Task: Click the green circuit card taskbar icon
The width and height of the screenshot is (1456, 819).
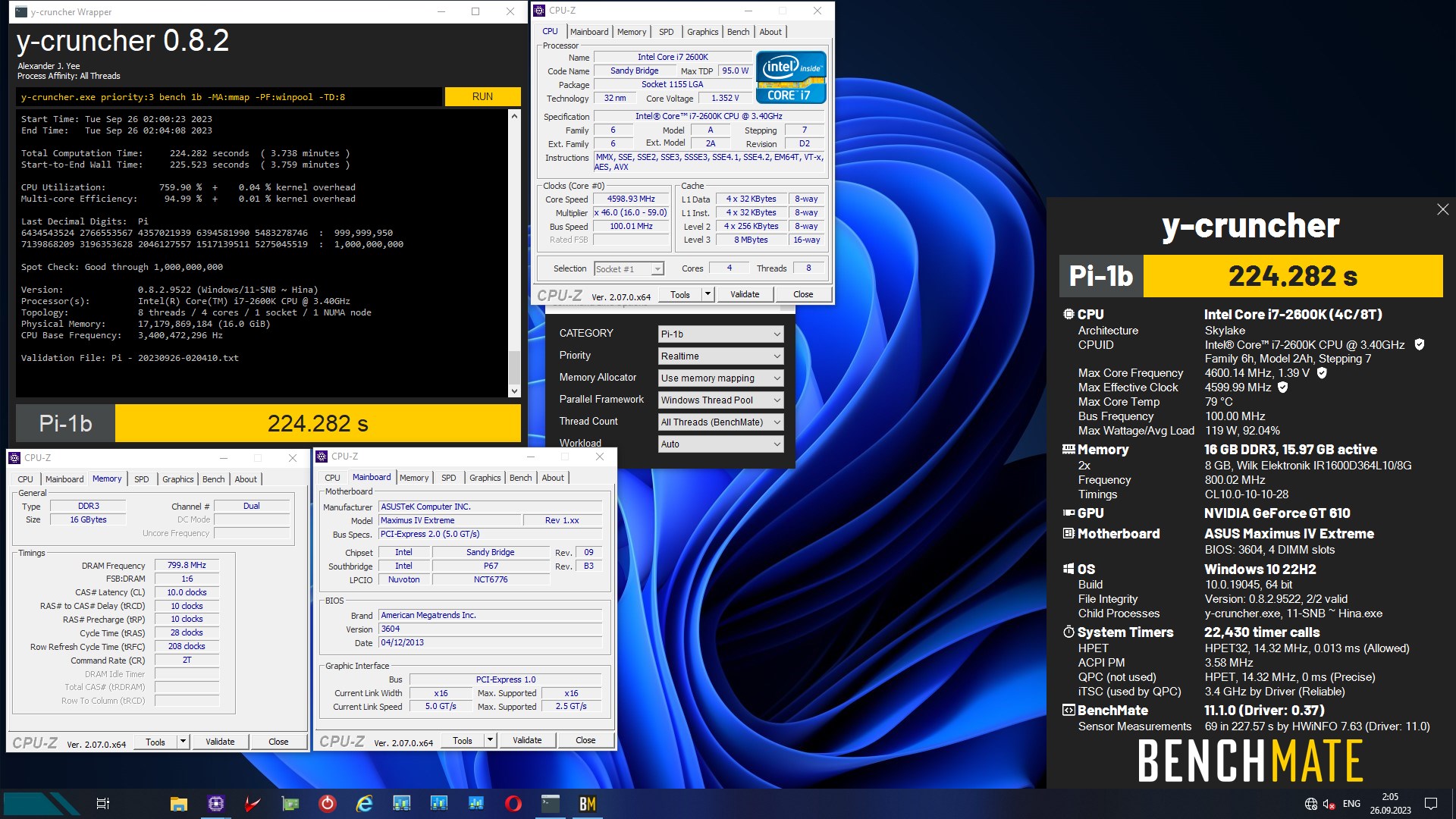Action: pyautogui.click(x=290, y=804)
